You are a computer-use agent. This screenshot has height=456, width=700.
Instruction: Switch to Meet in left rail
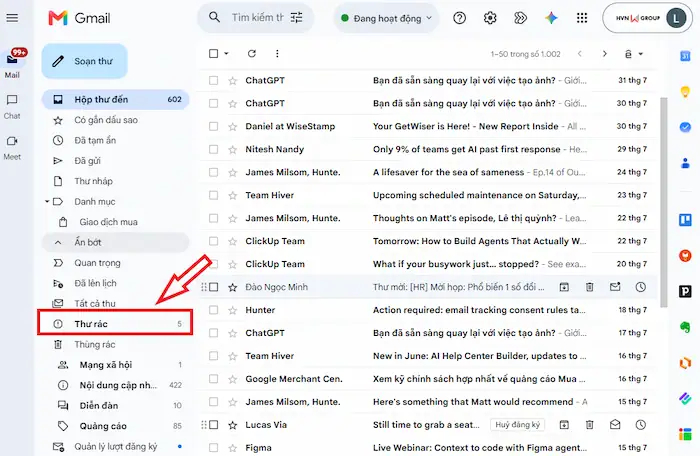[x=12, y=148]
